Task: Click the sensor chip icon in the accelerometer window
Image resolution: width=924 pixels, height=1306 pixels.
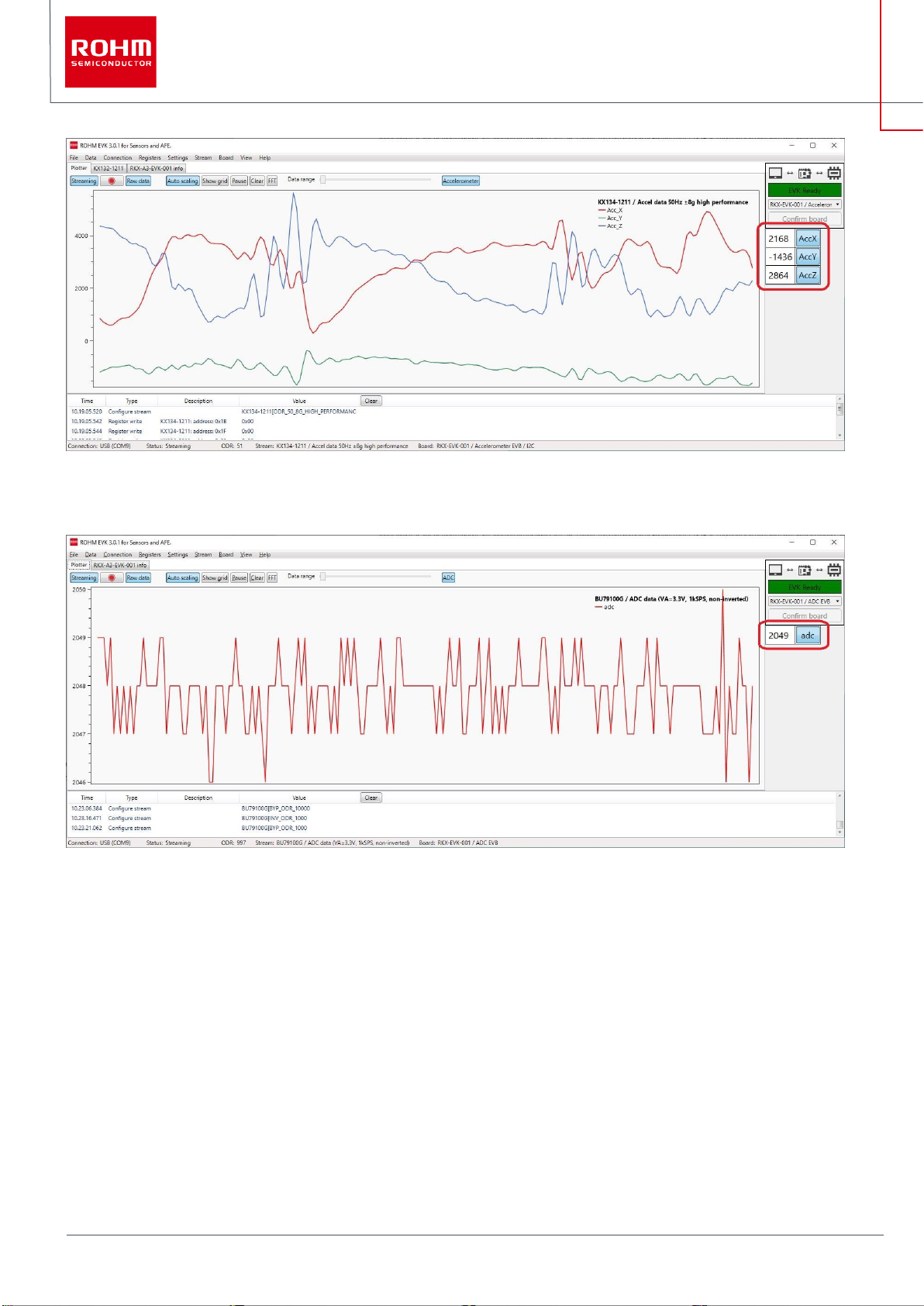Action: coord(834,173)
